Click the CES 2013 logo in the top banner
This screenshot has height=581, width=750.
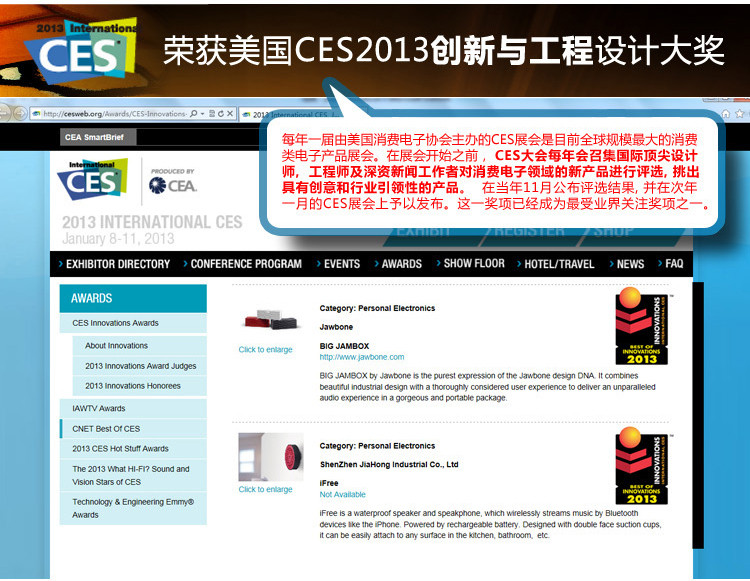(x=81, y=53)
